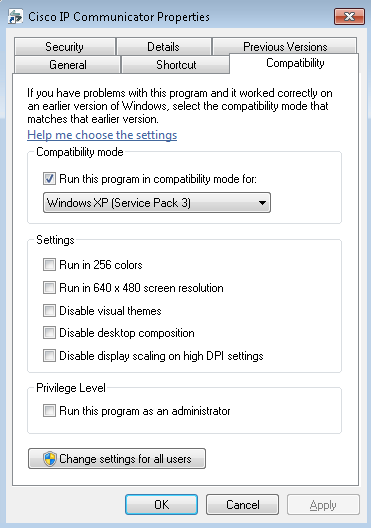Go to the Previous Versions tab
Image resolution: width=371 pixels, height=528 pixels.
285,46
